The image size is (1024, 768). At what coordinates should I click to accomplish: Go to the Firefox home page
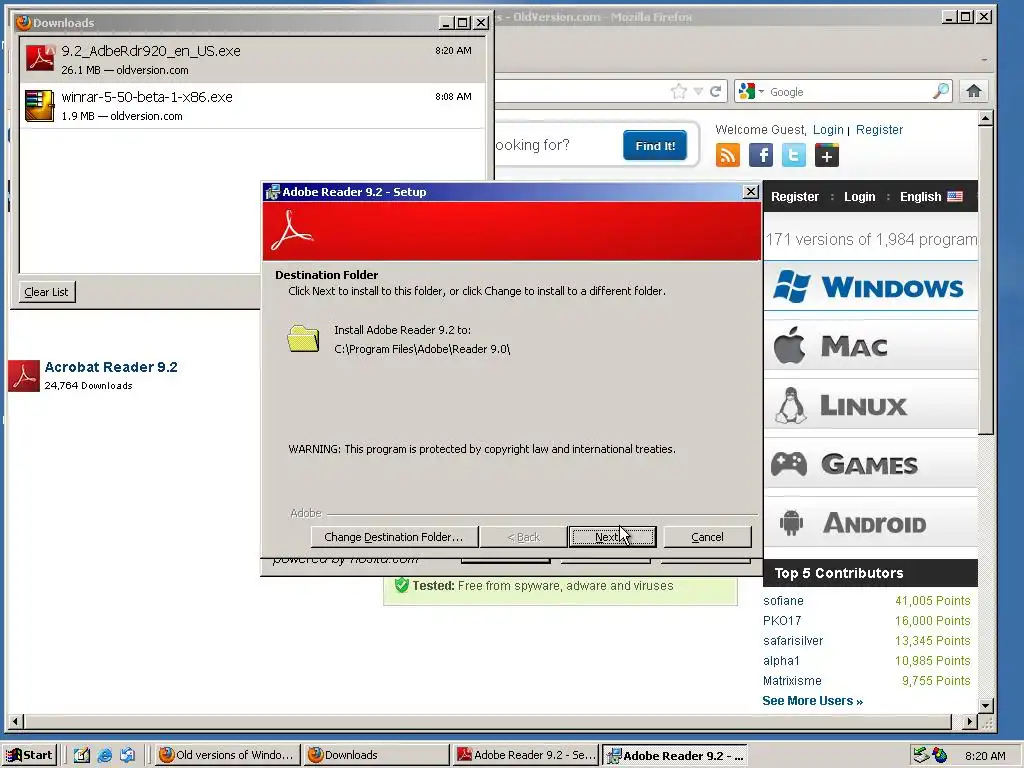(974, 91)
